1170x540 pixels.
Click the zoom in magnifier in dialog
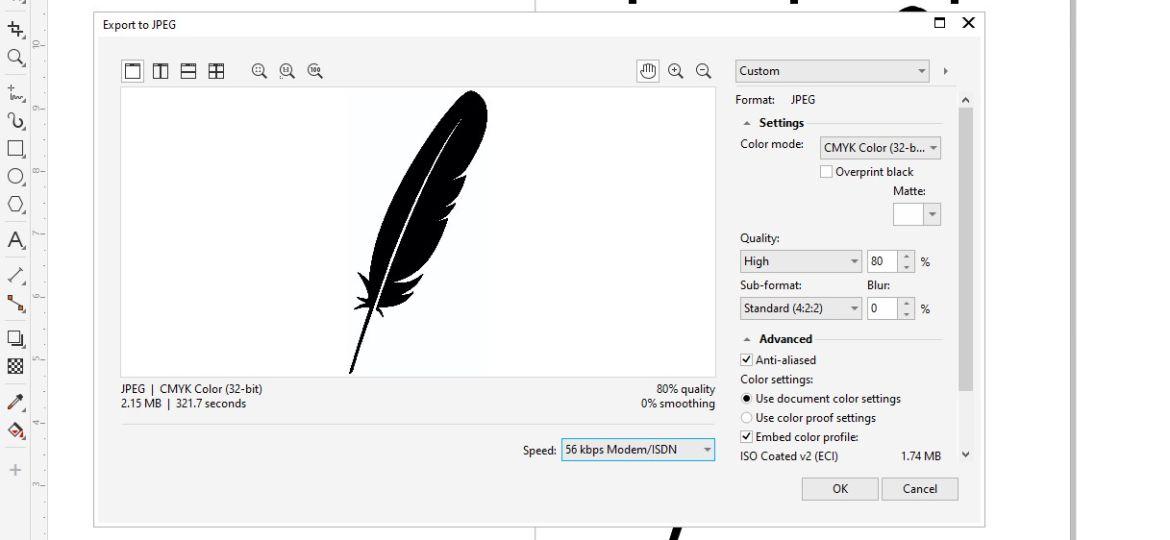click(x=676, y=71)
